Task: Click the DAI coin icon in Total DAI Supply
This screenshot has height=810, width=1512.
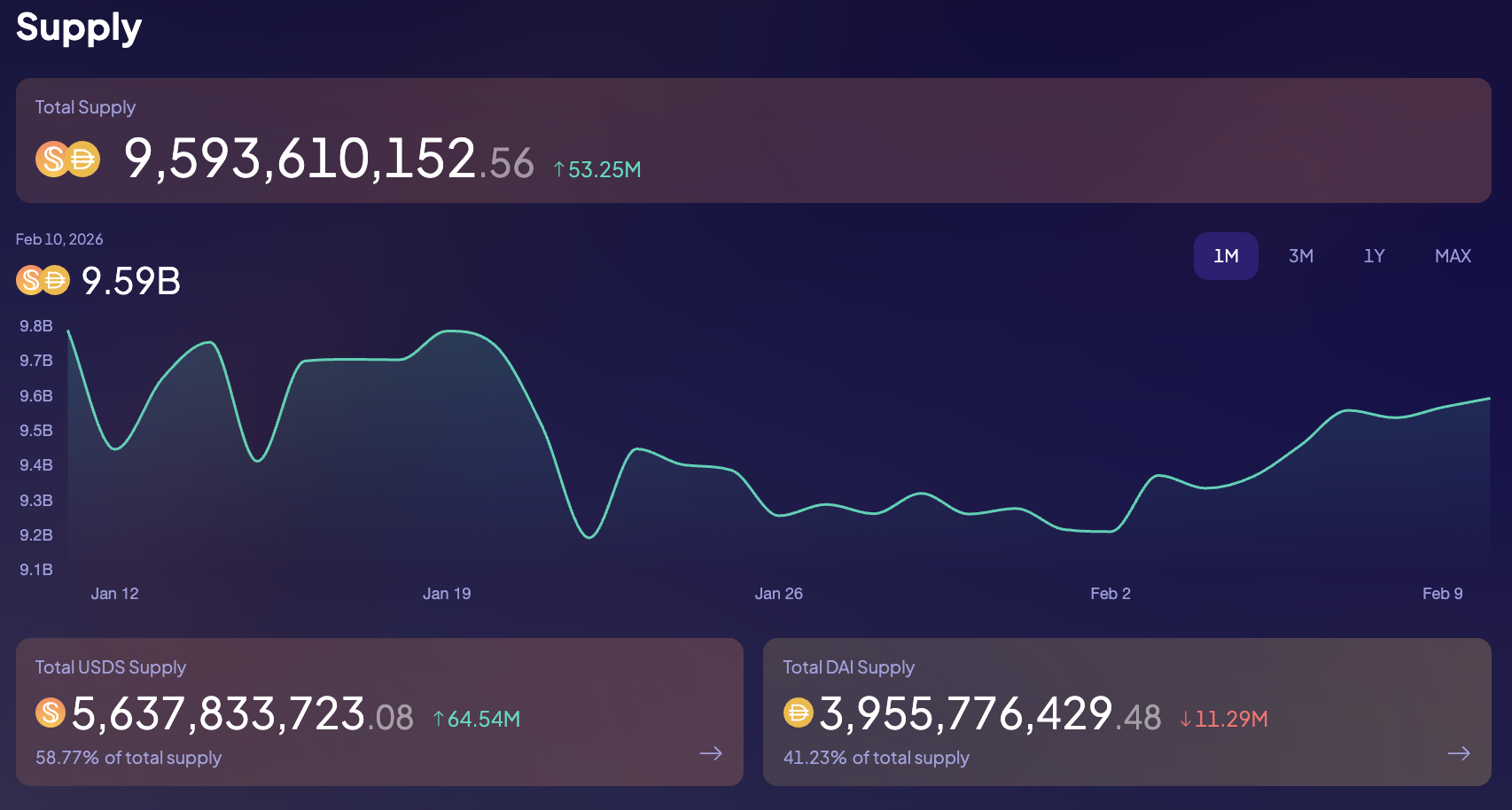Action: [x=798, y=713]
